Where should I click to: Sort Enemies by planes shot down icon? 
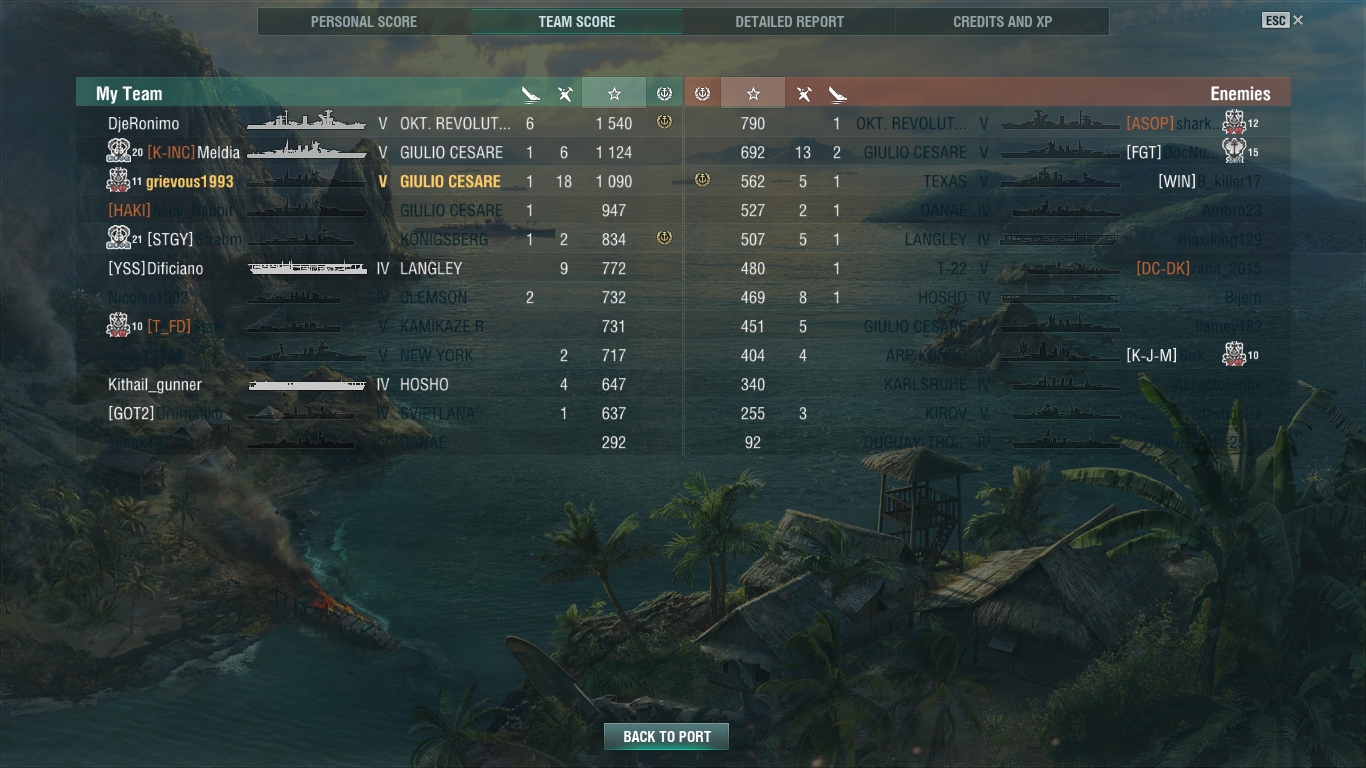pos(803,94)
